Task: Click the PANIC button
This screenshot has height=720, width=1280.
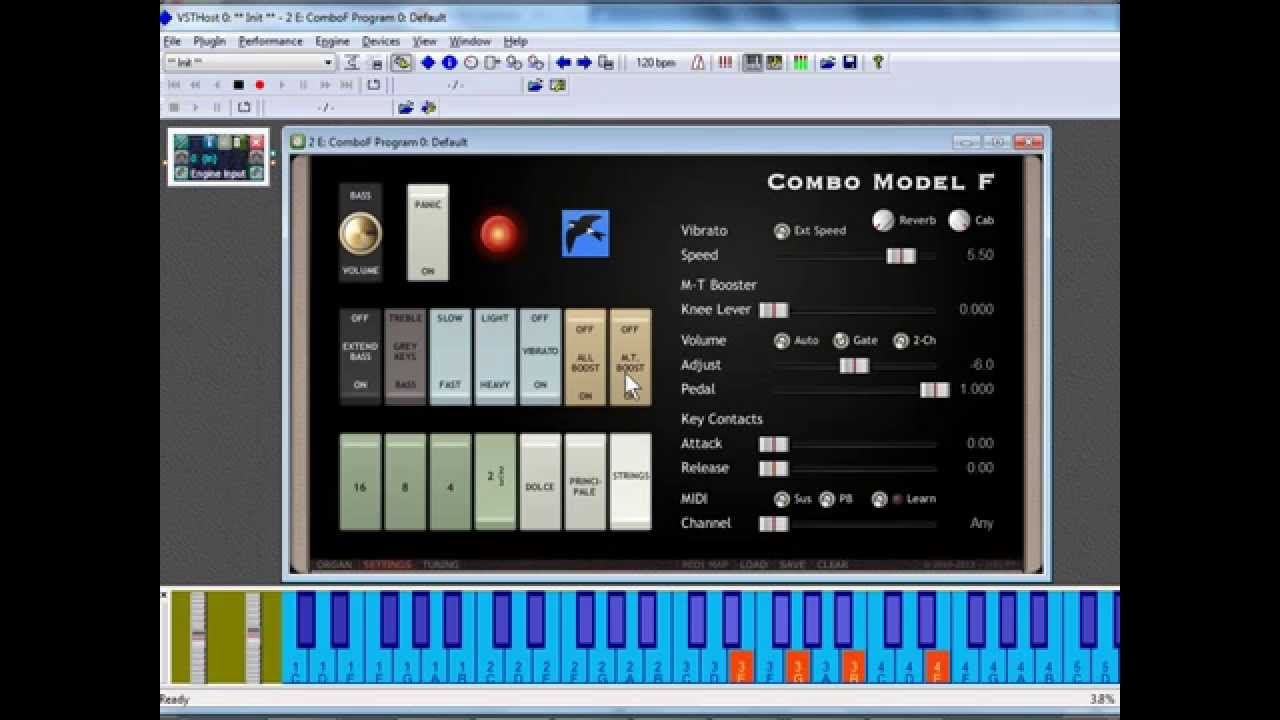Action: (428, 233)
